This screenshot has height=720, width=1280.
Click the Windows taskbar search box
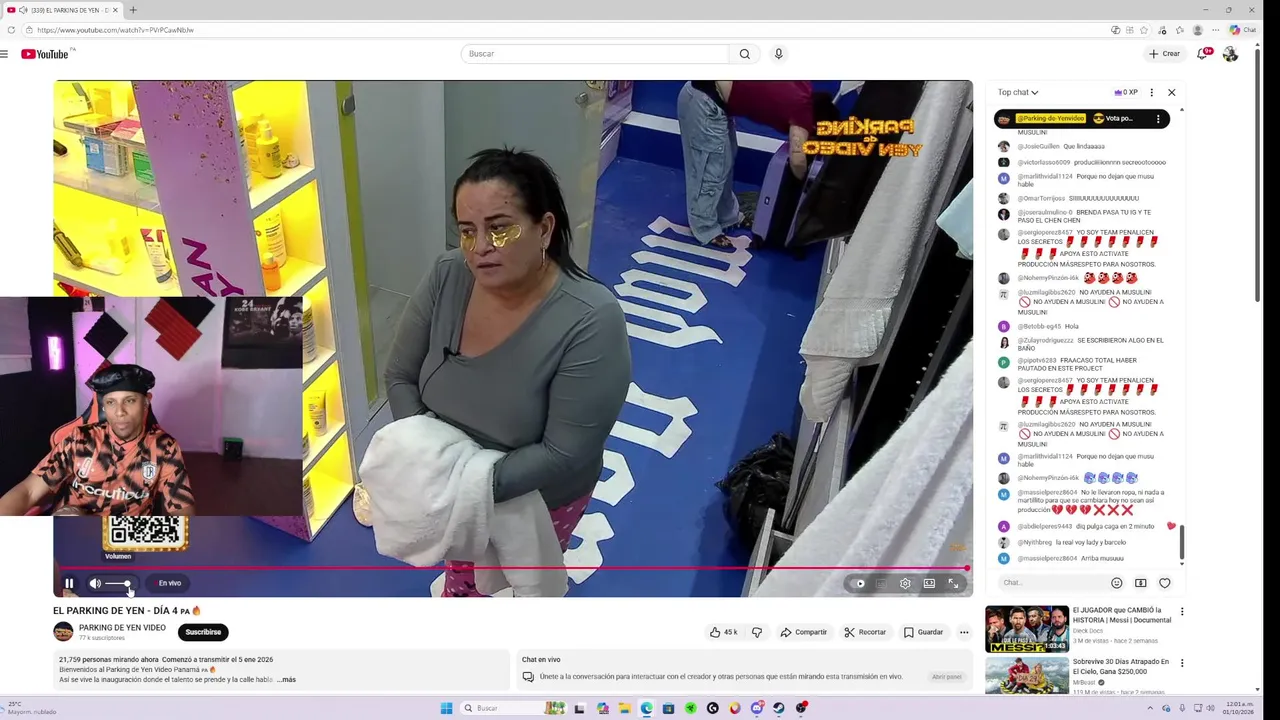513,708
